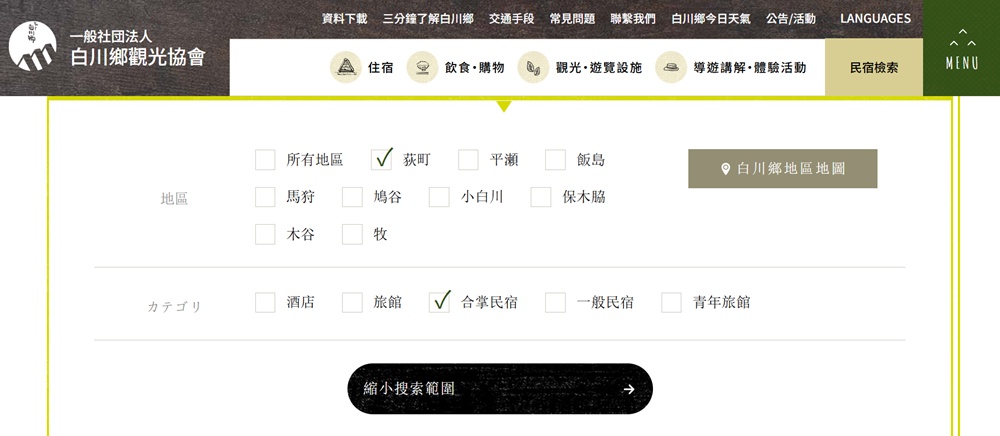This screenshot has height=436, width=1000.
Task: Click the leaf icon beside 觀光・遊覽設施
Action: coord(533,68)
